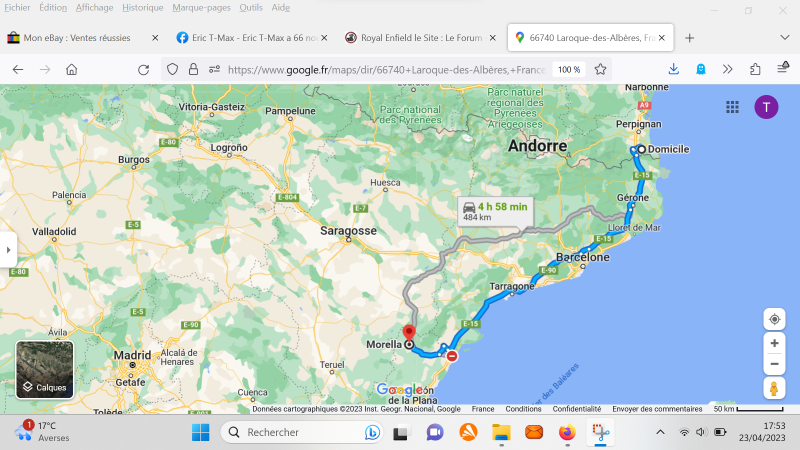Show hidden system tray icons
The height and width of the screenshot is (450, 800).
pos(660,432)
